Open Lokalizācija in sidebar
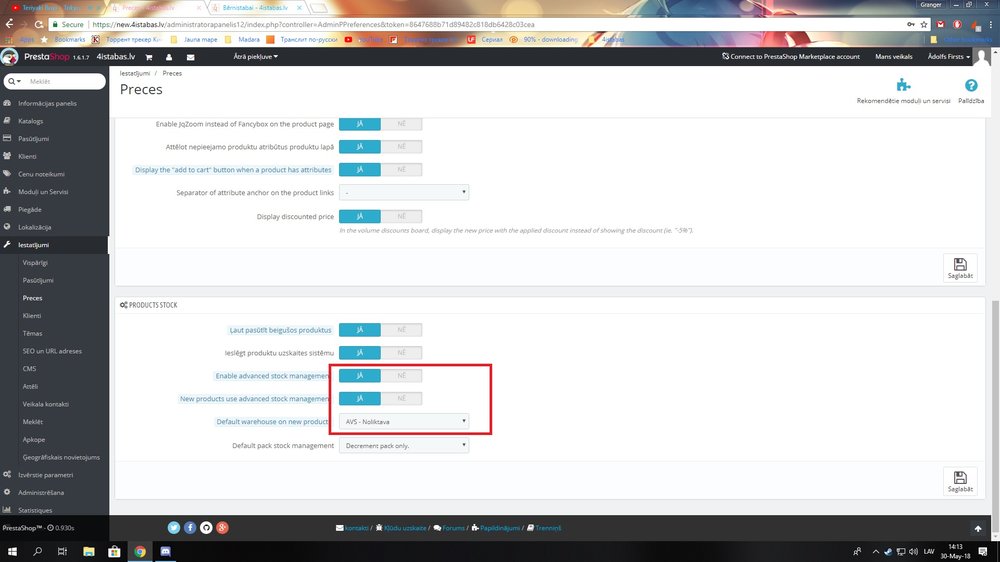 34,227
